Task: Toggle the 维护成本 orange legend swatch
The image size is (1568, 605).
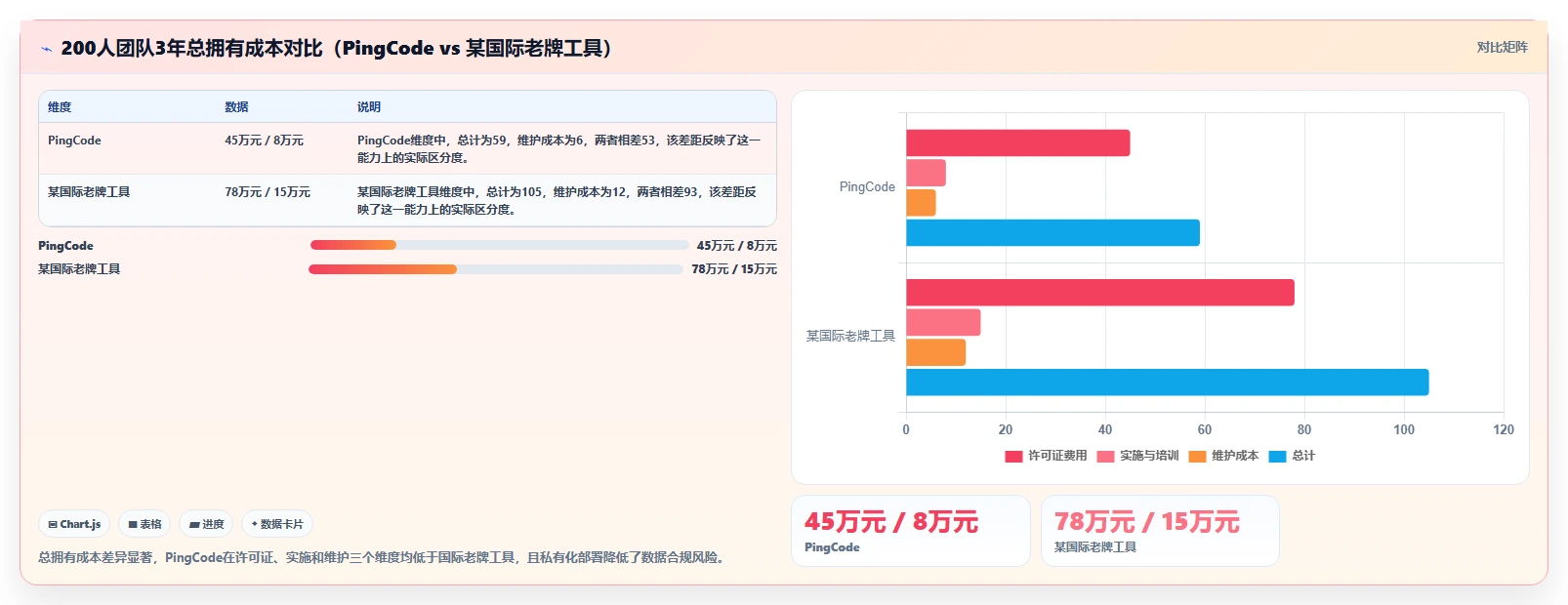Action: pyautogui.click(x=1197, y=457)
